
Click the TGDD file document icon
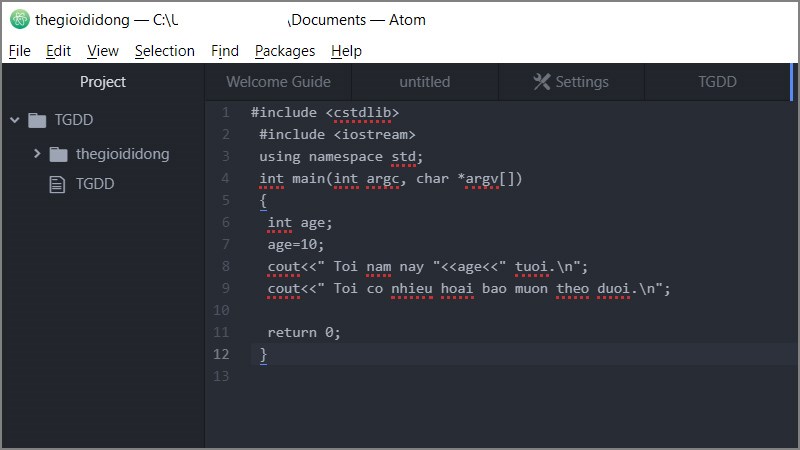(57, 184)
